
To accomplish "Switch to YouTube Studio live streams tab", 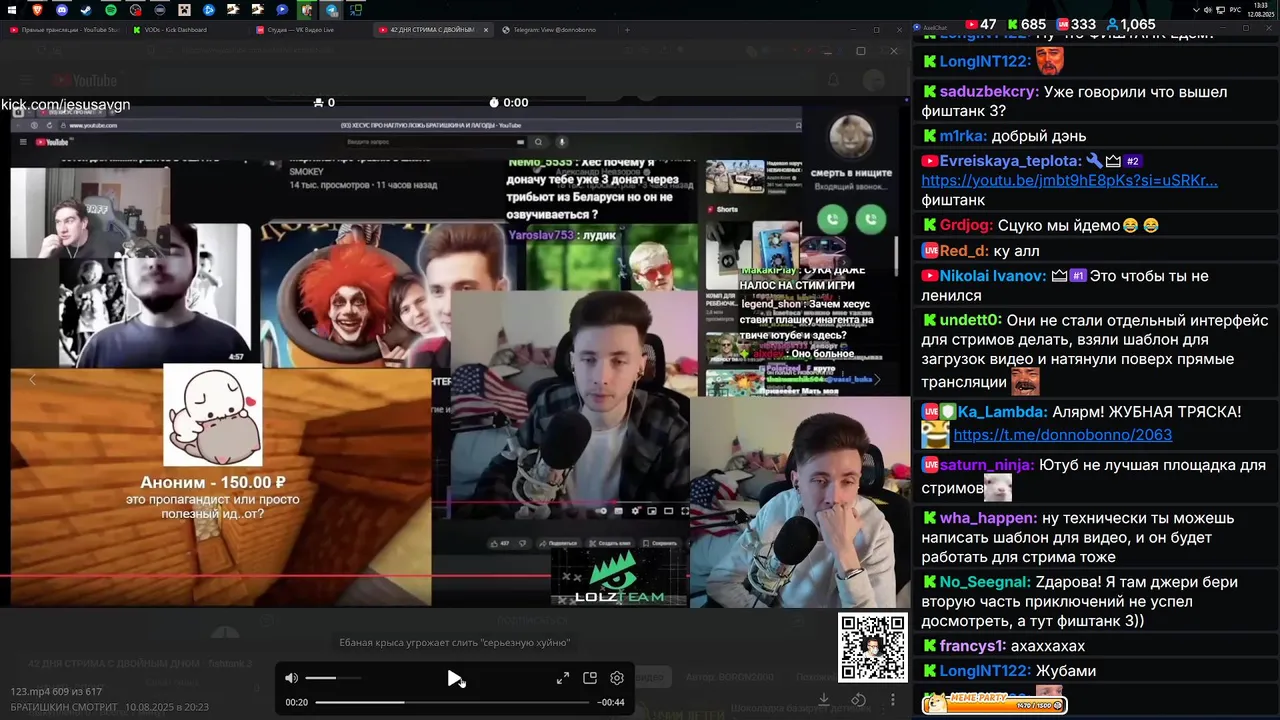I will [x=63, y=30].
